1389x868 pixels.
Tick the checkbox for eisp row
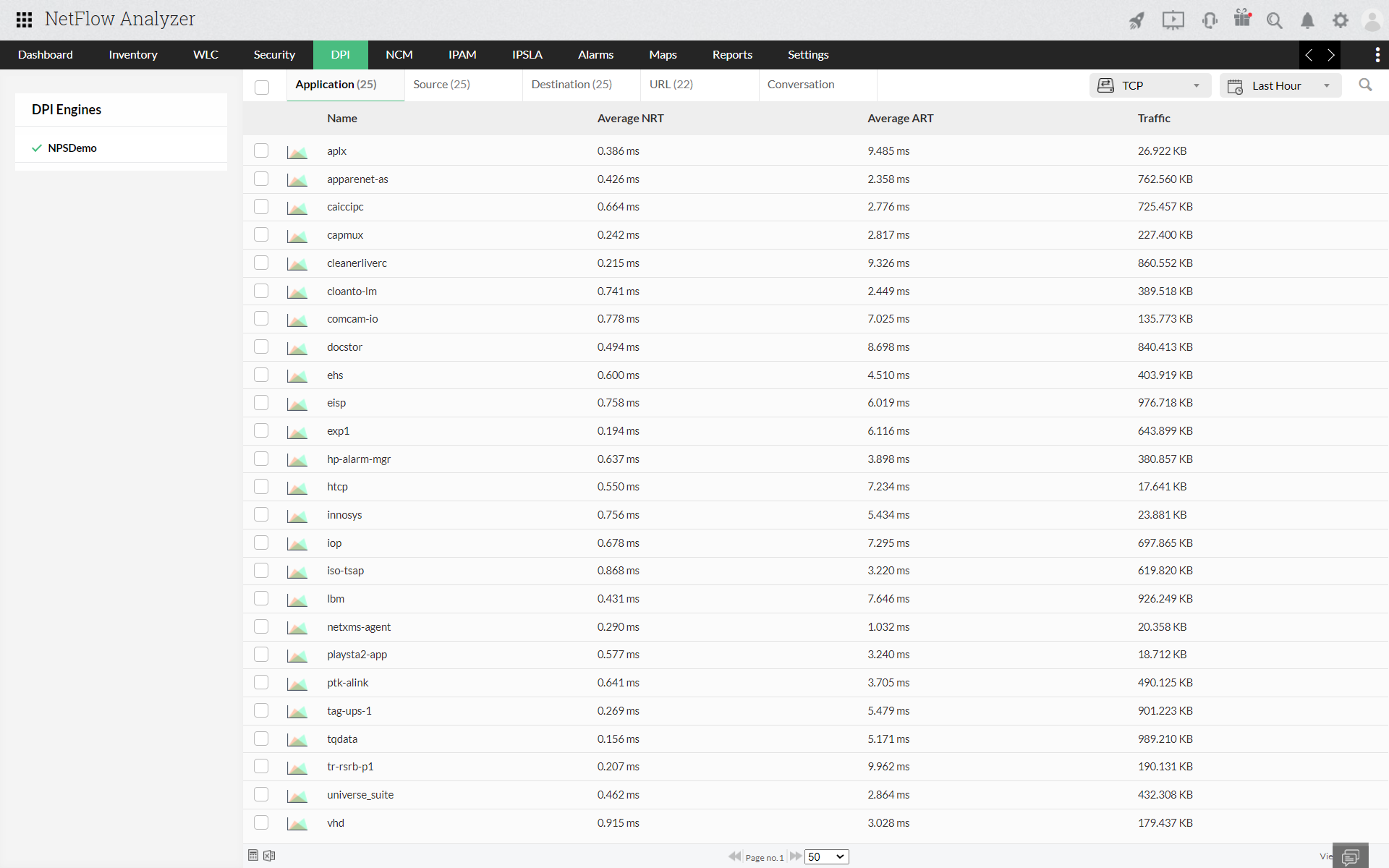[x=261, y=402]
